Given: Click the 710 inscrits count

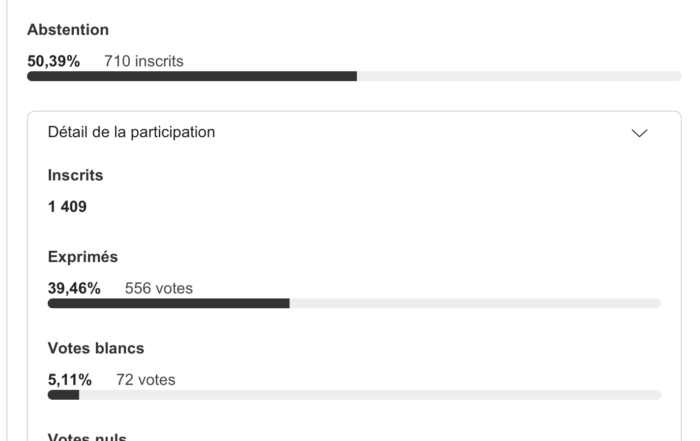Looking at the screenshot, I should tap(144, 61).
